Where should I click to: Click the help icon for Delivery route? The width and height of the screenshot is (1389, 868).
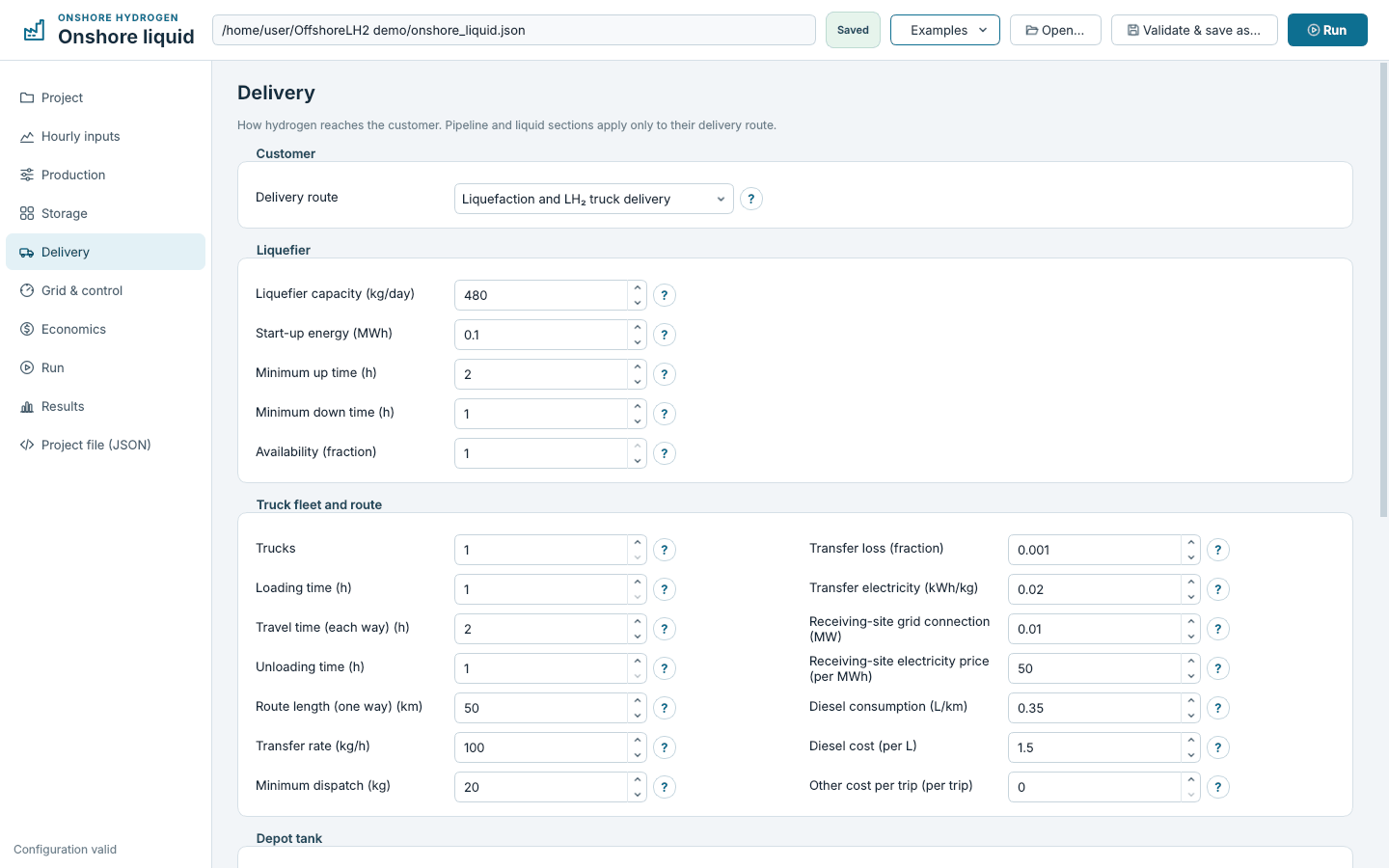click(x=751, y=199)
